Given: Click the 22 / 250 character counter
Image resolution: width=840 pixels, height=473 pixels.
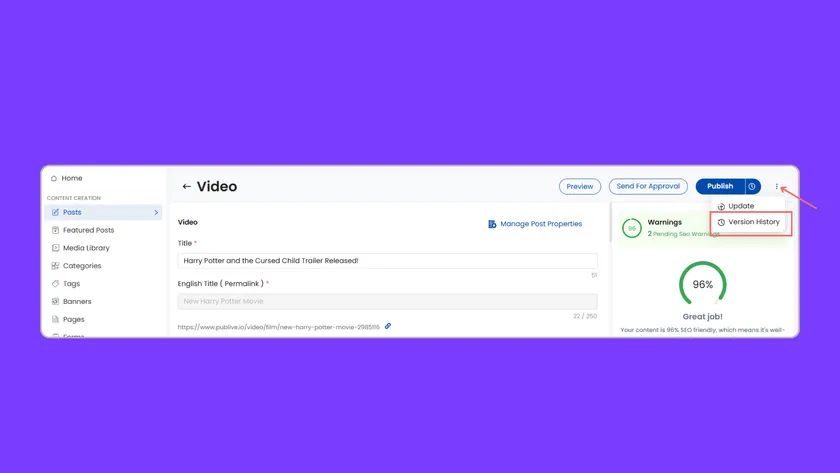Looking at the screenshot, I should click(x=585, y=316).
